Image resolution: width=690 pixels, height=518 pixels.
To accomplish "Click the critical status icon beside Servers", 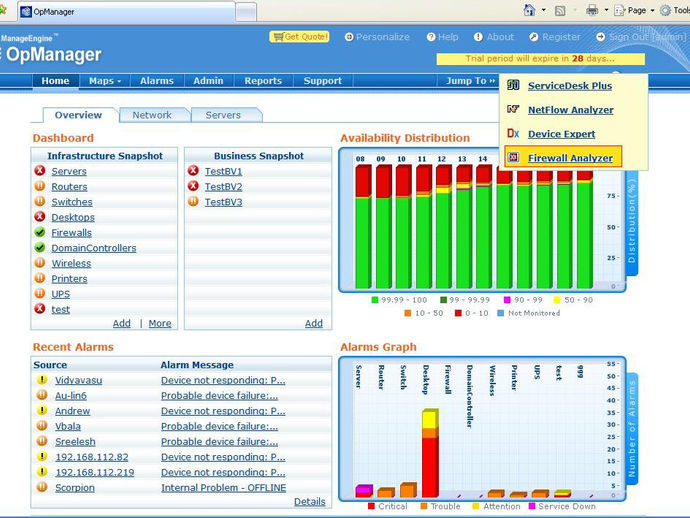I will (x=40, y=170).
